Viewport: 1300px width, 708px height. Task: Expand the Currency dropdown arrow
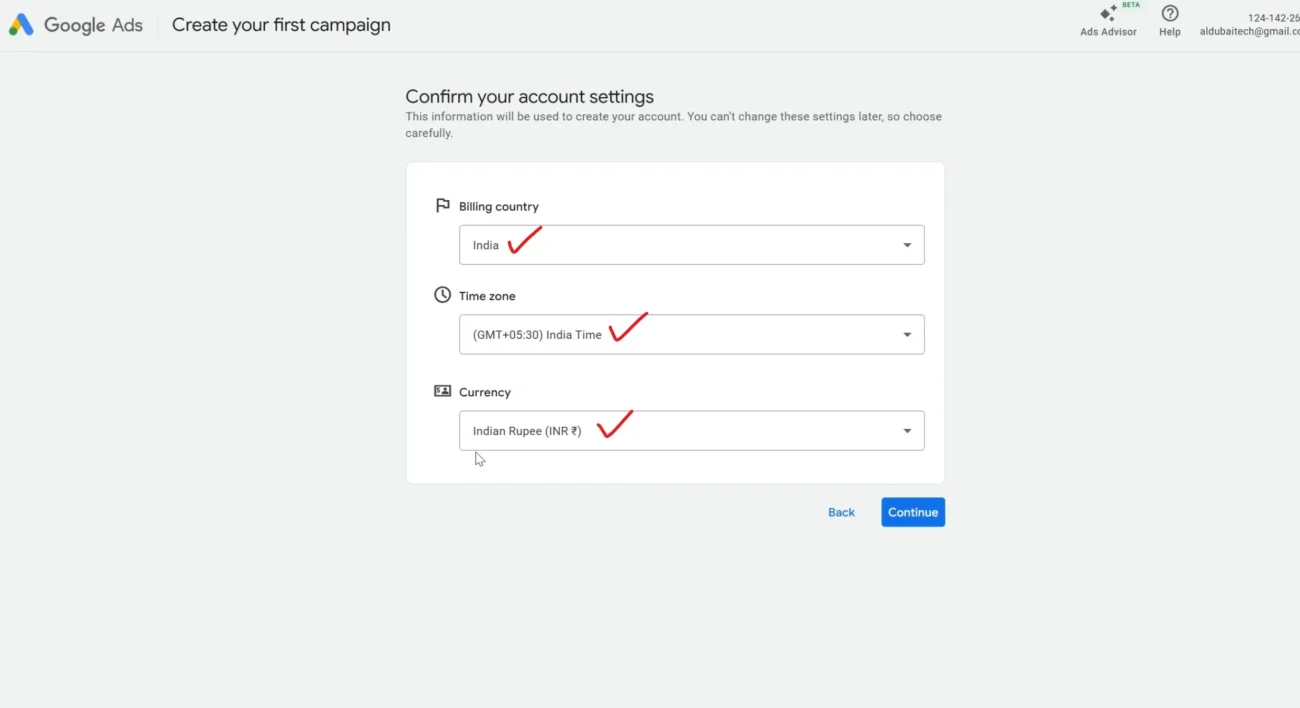tap(906, 431)
